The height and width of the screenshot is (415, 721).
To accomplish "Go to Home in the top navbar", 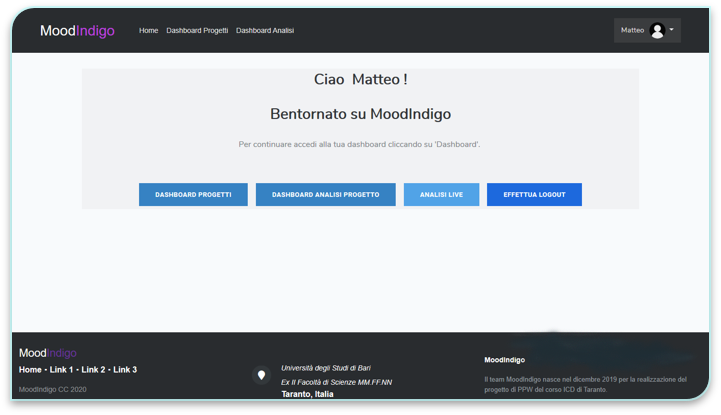I will click(x=148, y=31).
